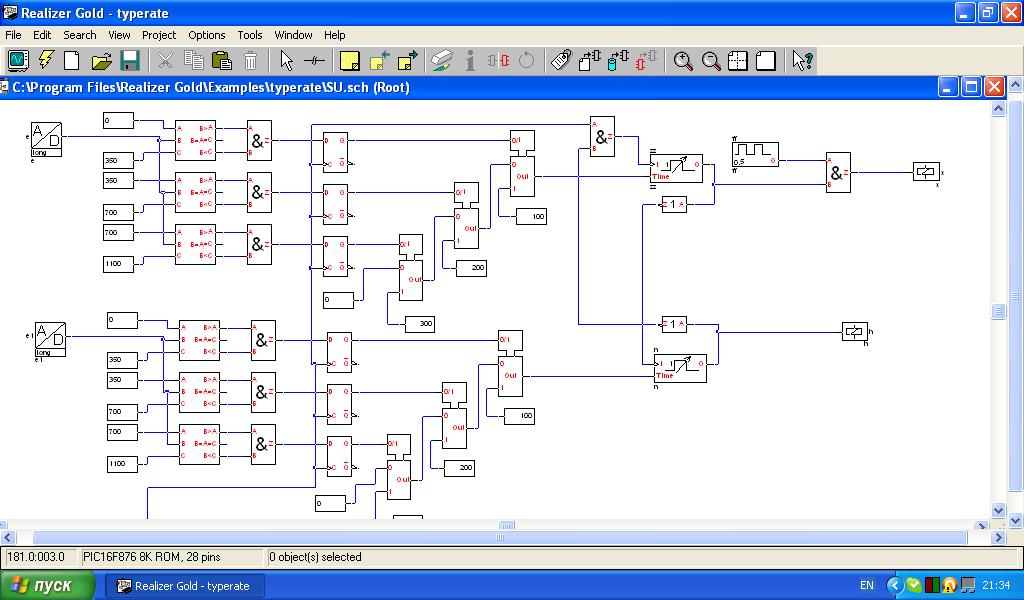The width and height of the screenshot is (1024, 600).
Task: Select the wire connection tool
Action: click(x=314, y=61)
